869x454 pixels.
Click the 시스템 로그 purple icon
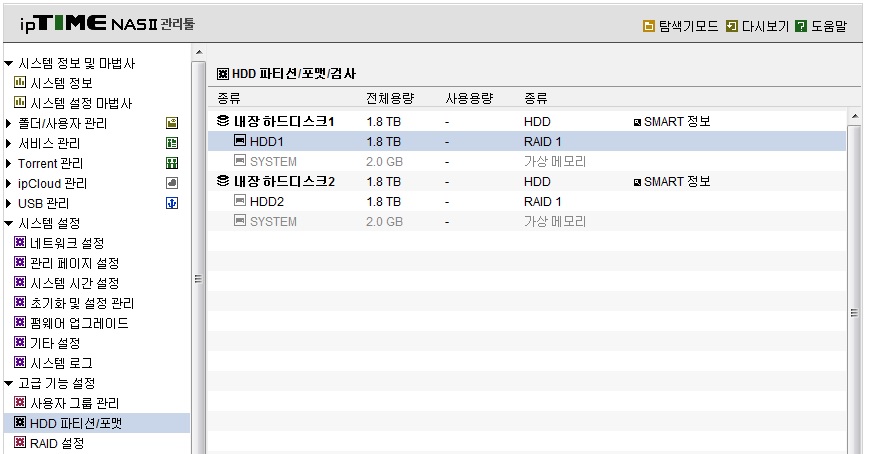click(x=20, y=362)
